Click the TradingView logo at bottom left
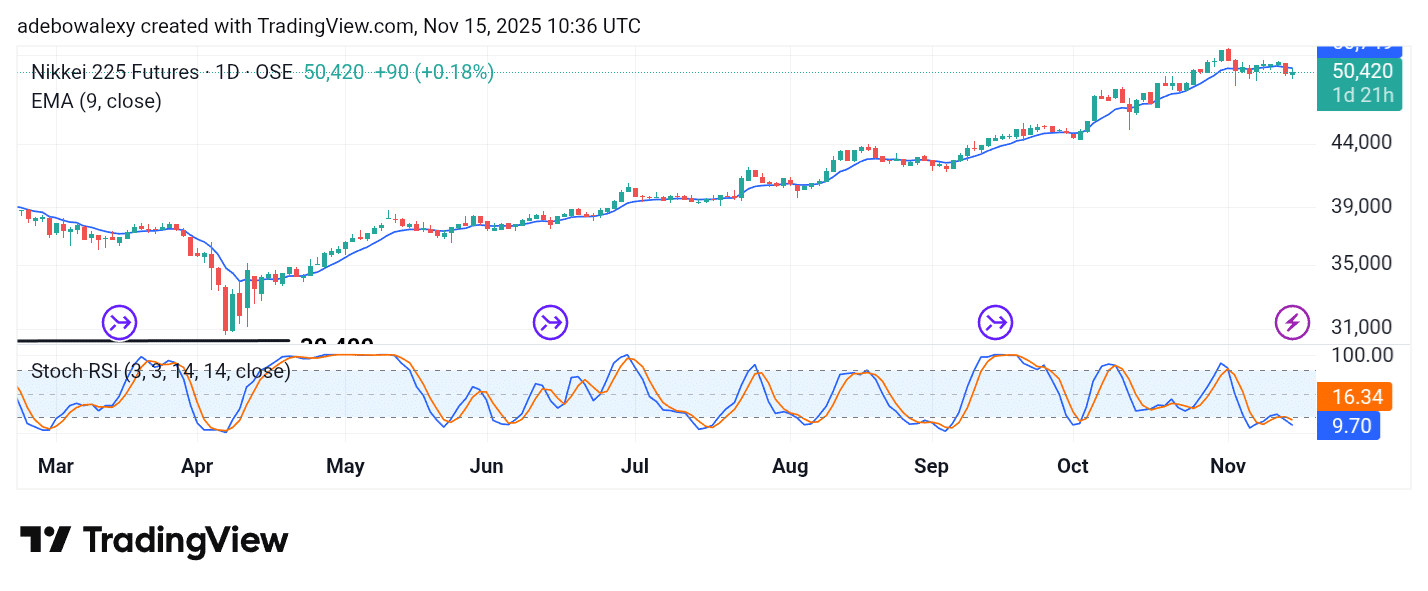 [x=155, y=540]
